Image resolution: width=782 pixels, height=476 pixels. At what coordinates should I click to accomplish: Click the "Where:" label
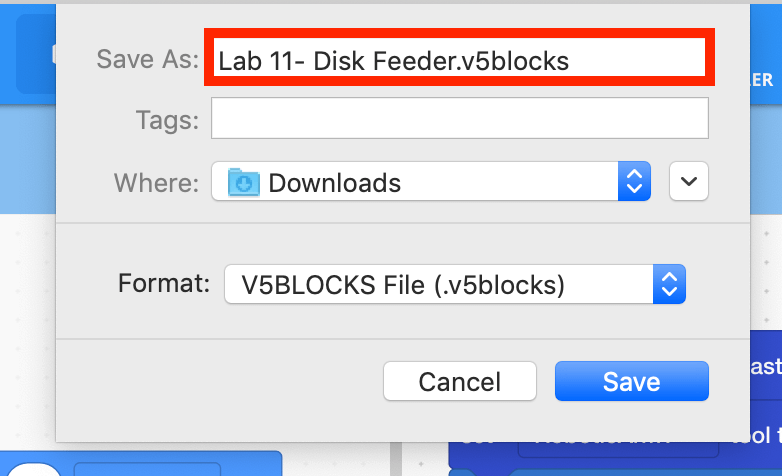pyautogui.click(x=155, y=183)
